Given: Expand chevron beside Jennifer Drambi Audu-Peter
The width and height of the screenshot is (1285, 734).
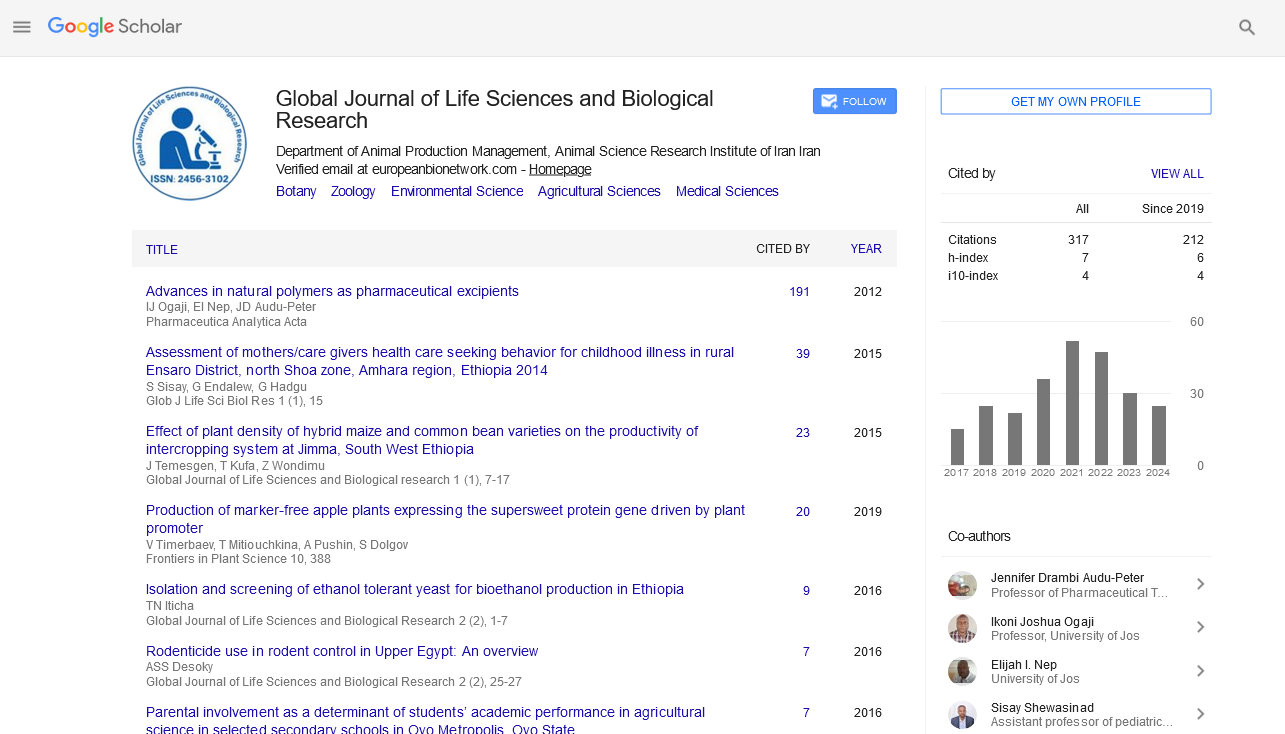Looking at the screenshot, I should (1200, 585).
